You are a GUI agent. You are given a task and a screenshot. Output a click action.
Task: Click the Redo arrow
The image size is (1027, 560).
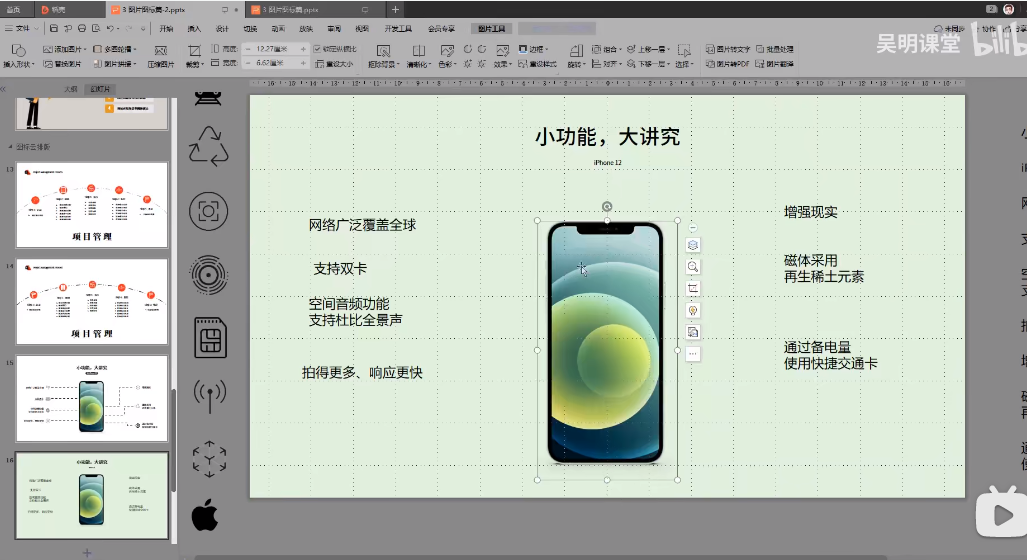point(128,28)
